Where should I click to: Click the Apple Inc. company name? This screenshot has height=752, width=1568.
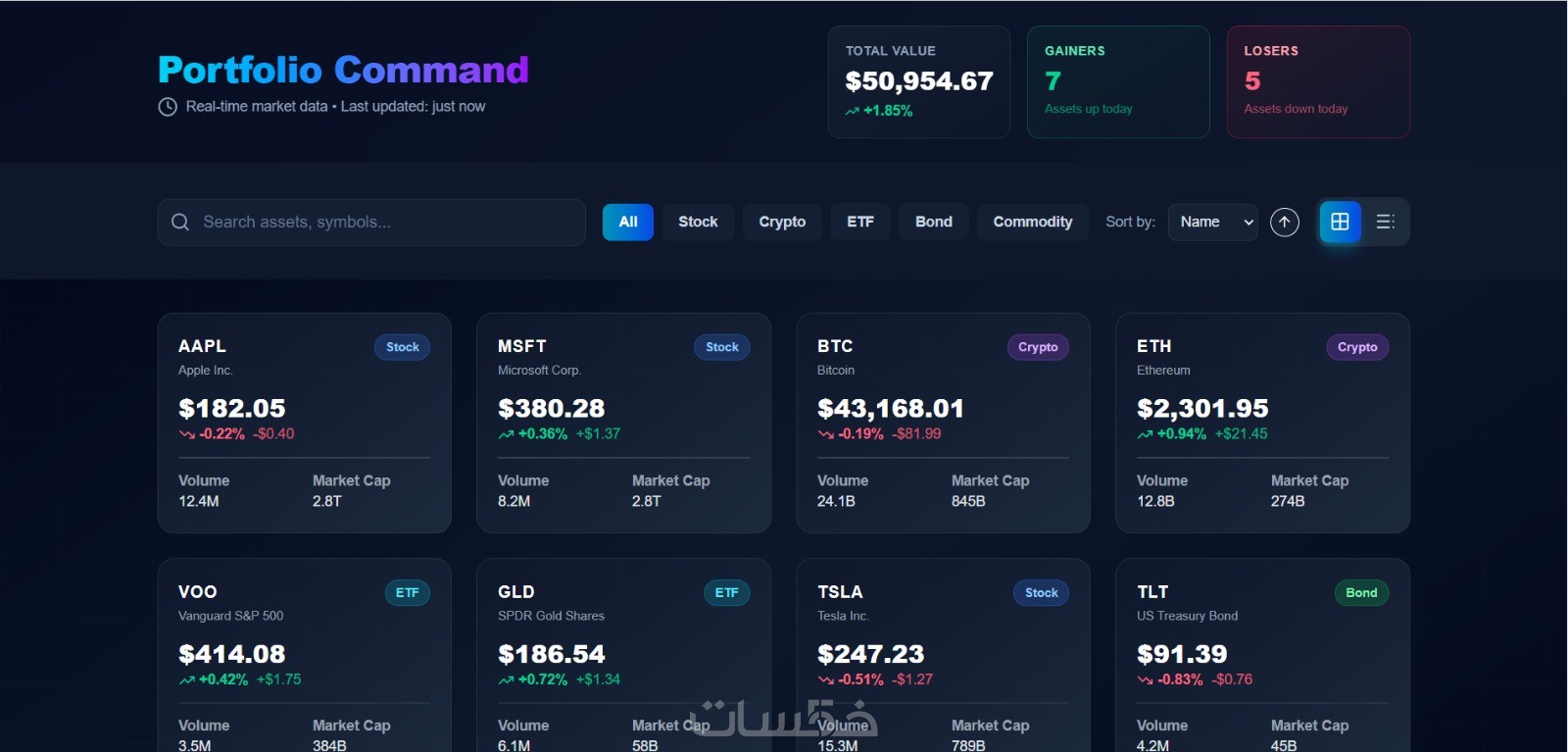pos(206,371)
